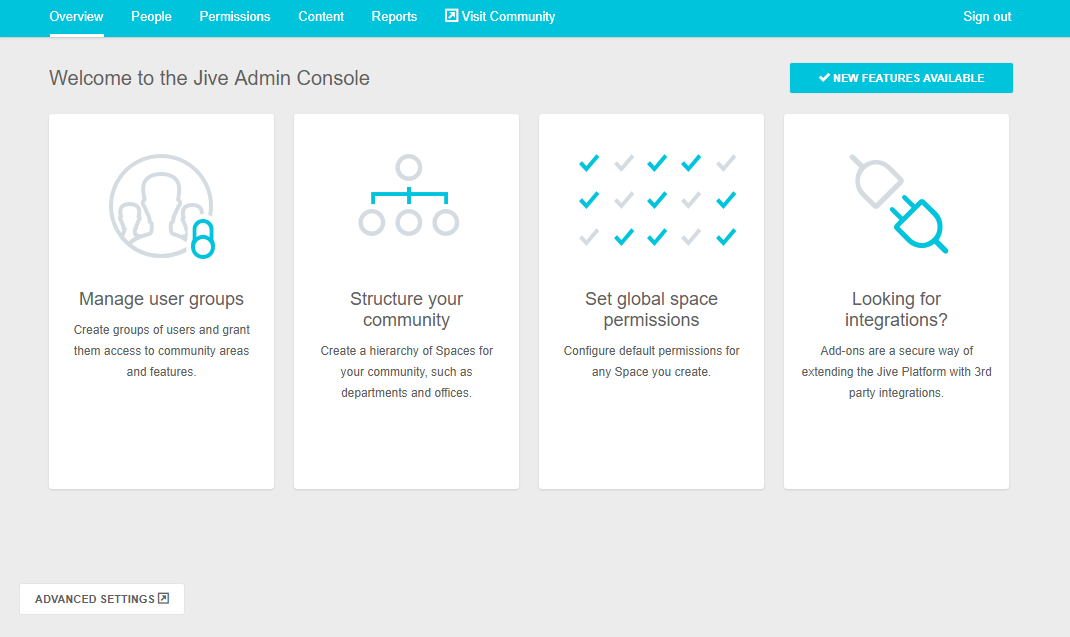Click the 'Create a hierarchy of Spaces' description
Viewport: 1070px width, 637px height.
coord(407,372)
